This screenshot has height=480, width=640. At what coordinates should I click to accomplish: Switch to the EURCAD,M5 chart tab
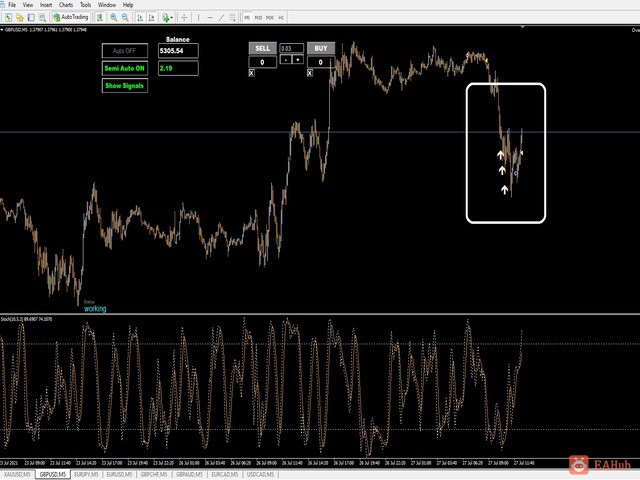pos(224,474)
